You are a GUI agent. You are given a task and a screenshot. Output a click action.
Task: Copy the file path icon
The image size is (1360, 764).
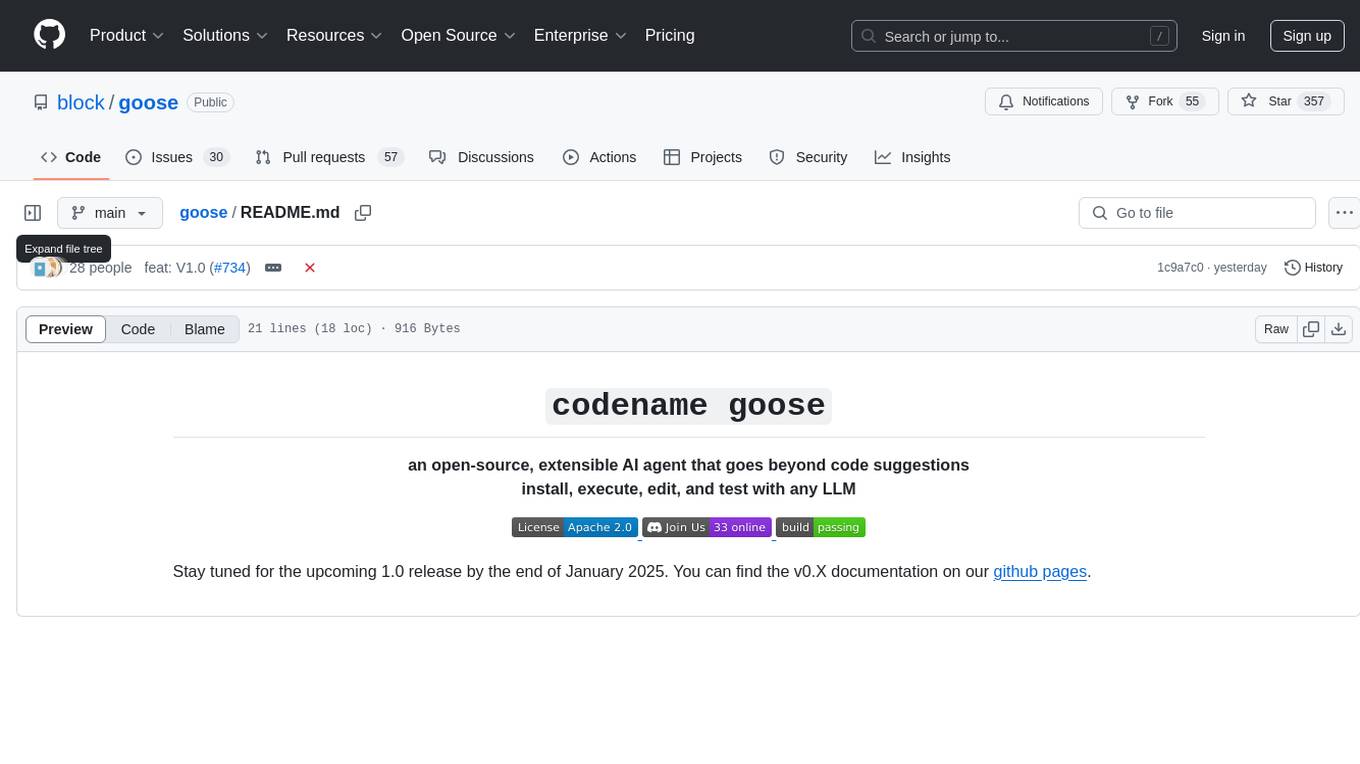[x=363, y=212]
